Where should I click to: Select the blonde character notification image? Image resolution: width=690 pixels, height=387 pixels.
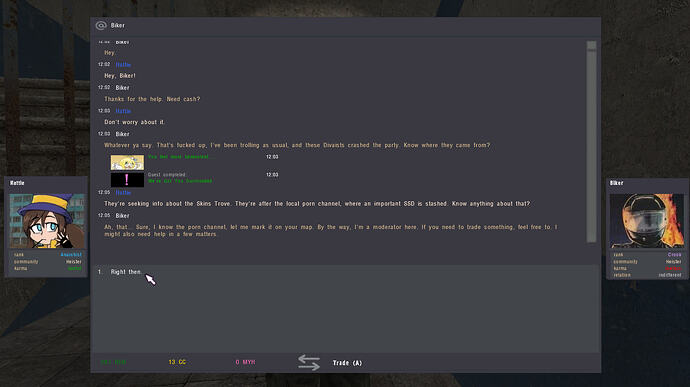click(127, 162)
